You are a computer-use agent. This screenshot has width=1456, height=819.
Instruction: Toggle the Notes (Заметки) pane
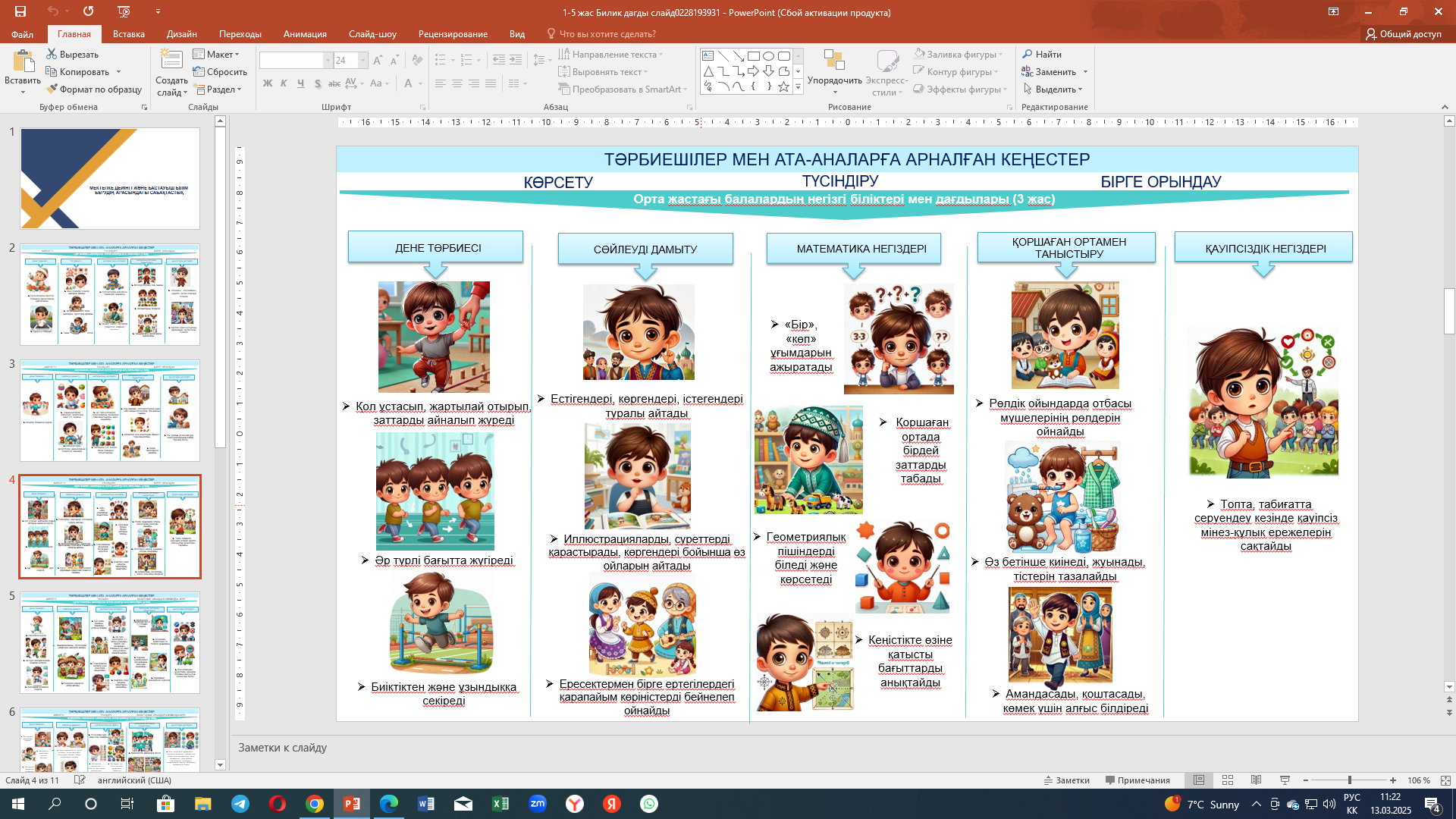1066,780
